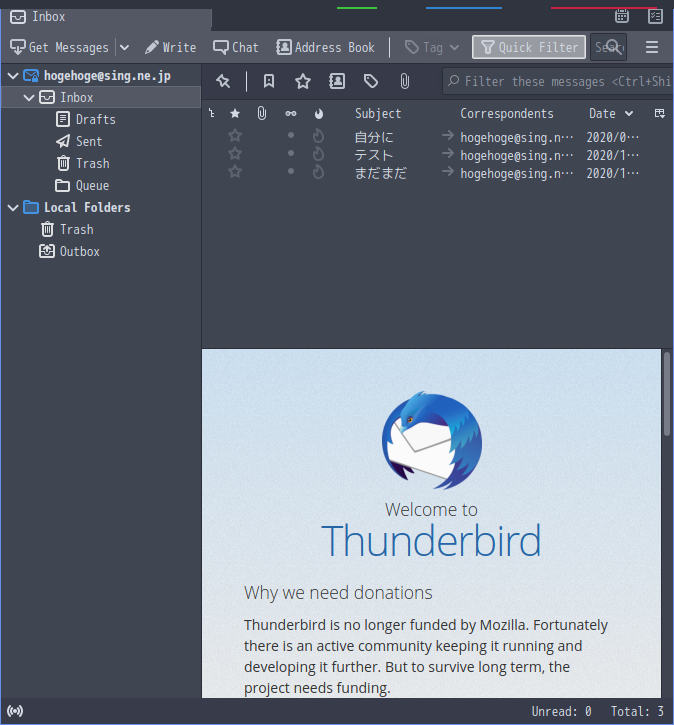Open Get Messages dropdown arrow
674x725 pixels.
click(x=124, y=47)
